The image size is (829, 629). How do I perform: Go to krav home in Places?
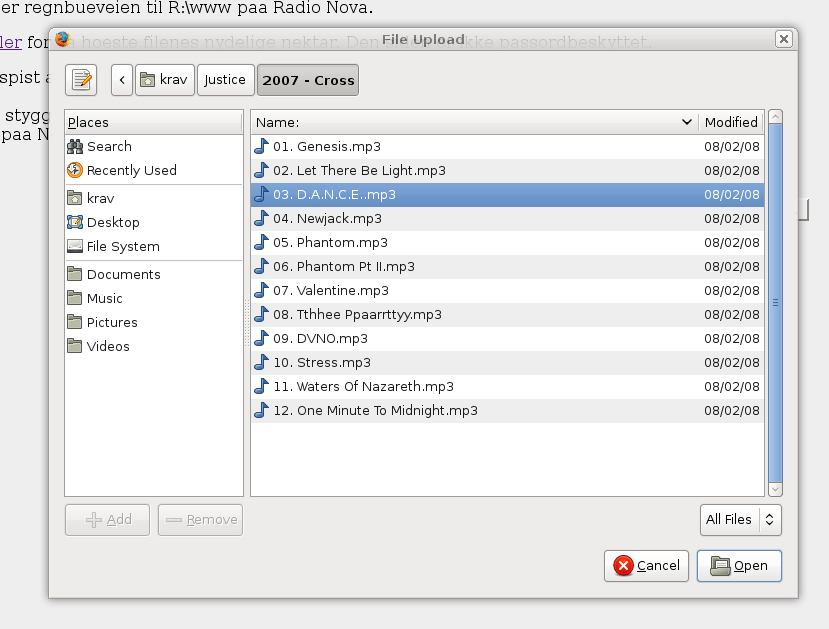(154, 198)
